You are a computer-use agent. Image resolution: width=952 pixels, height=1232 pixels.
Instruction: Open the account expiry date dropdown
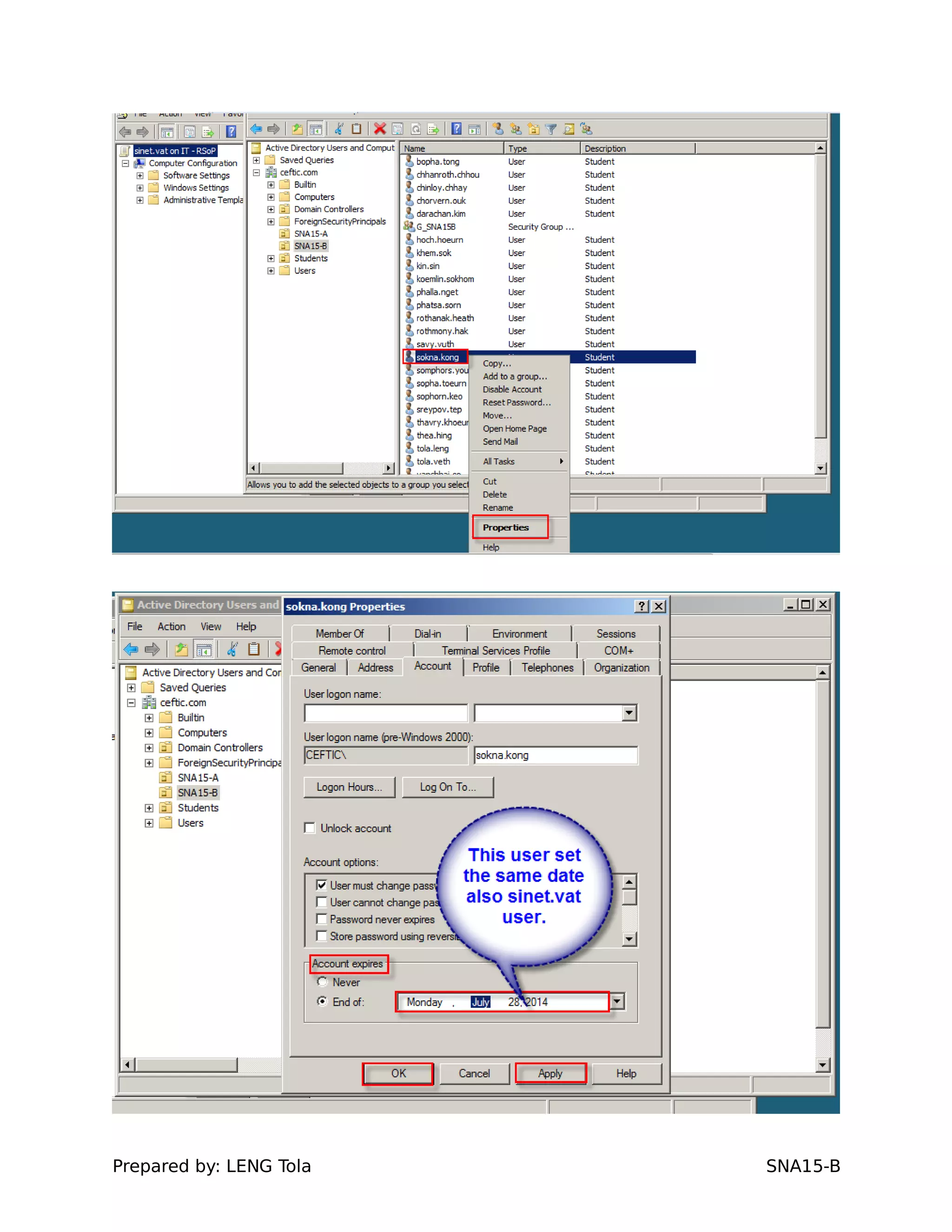pos(618,1001)
